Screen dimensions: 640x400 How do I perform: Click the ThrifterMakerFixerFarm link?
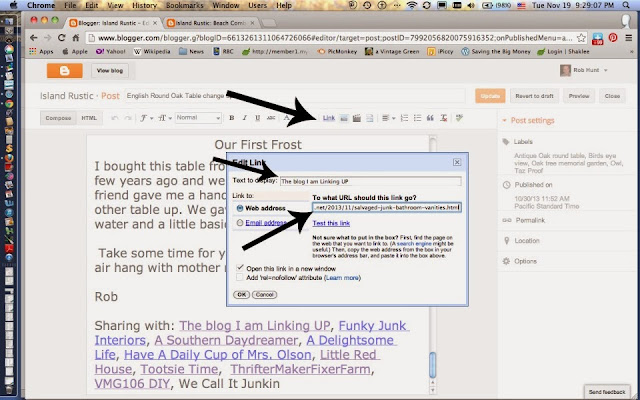point(300,369)
